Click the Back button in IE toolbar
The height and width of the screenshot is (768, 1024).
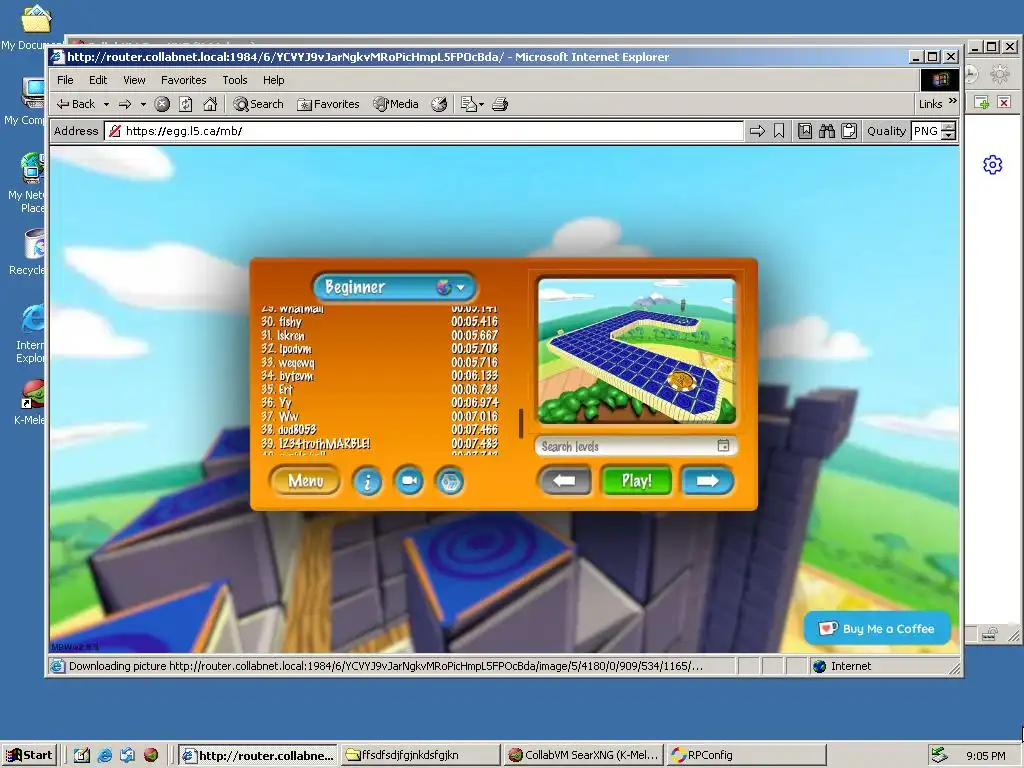click(x=76, y=104)
